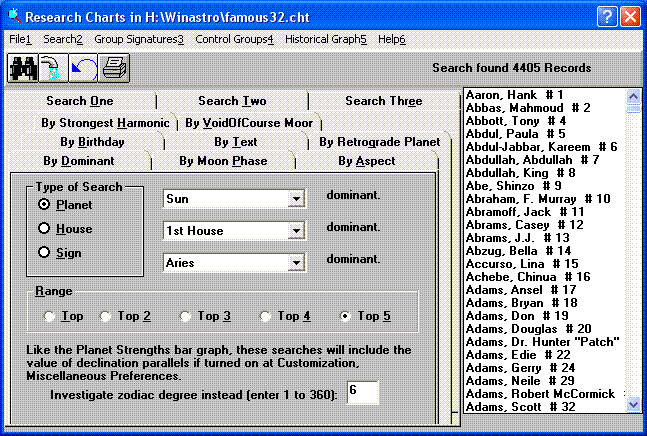Click the blue undo arrow icon
647x436 pixels.
83,68
